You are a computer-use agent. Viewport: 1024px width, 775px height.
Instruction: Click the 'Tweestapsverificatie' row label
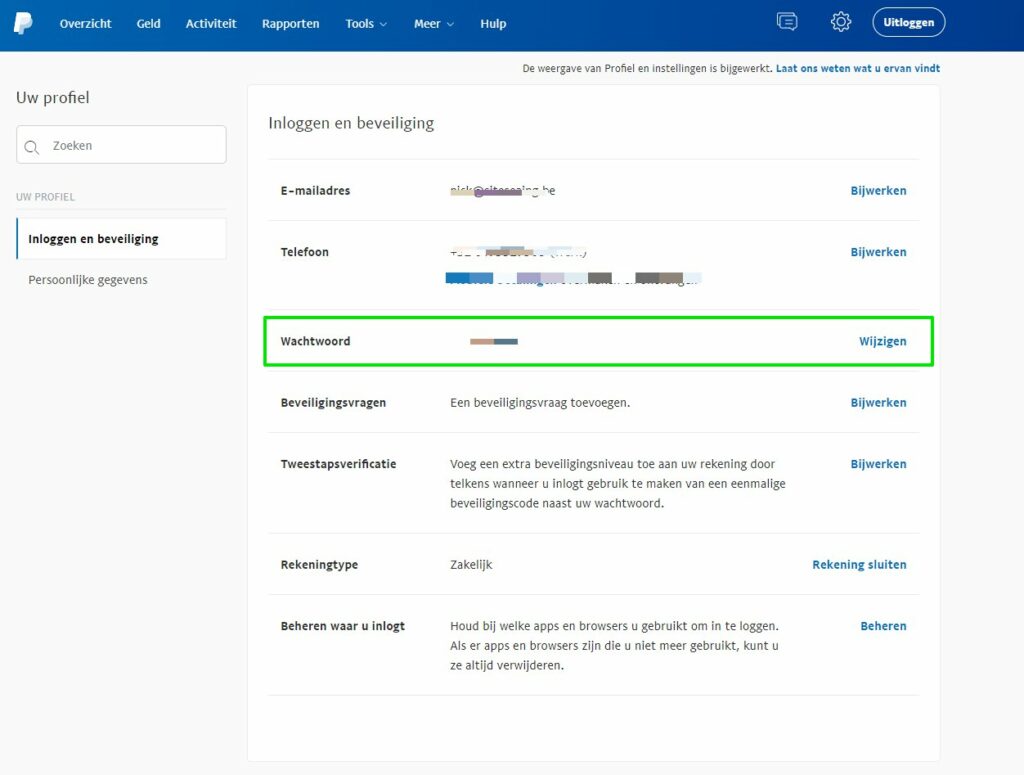tap(338, 464)
